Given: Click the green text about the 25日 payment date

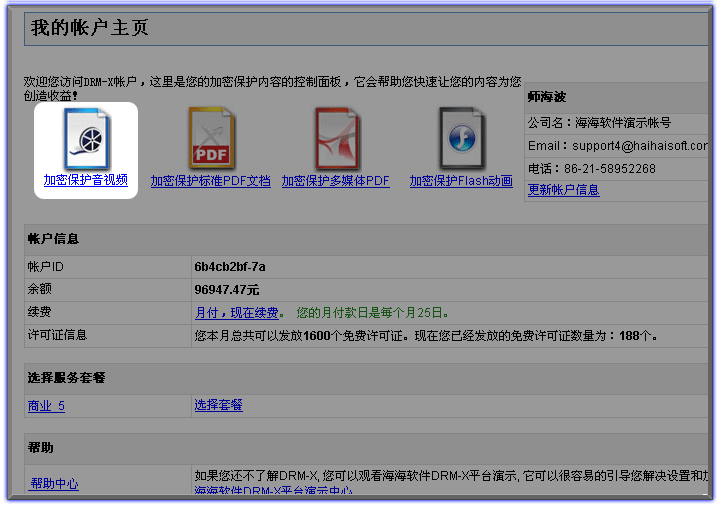Looking at the screenshot, I should point(372,313).
